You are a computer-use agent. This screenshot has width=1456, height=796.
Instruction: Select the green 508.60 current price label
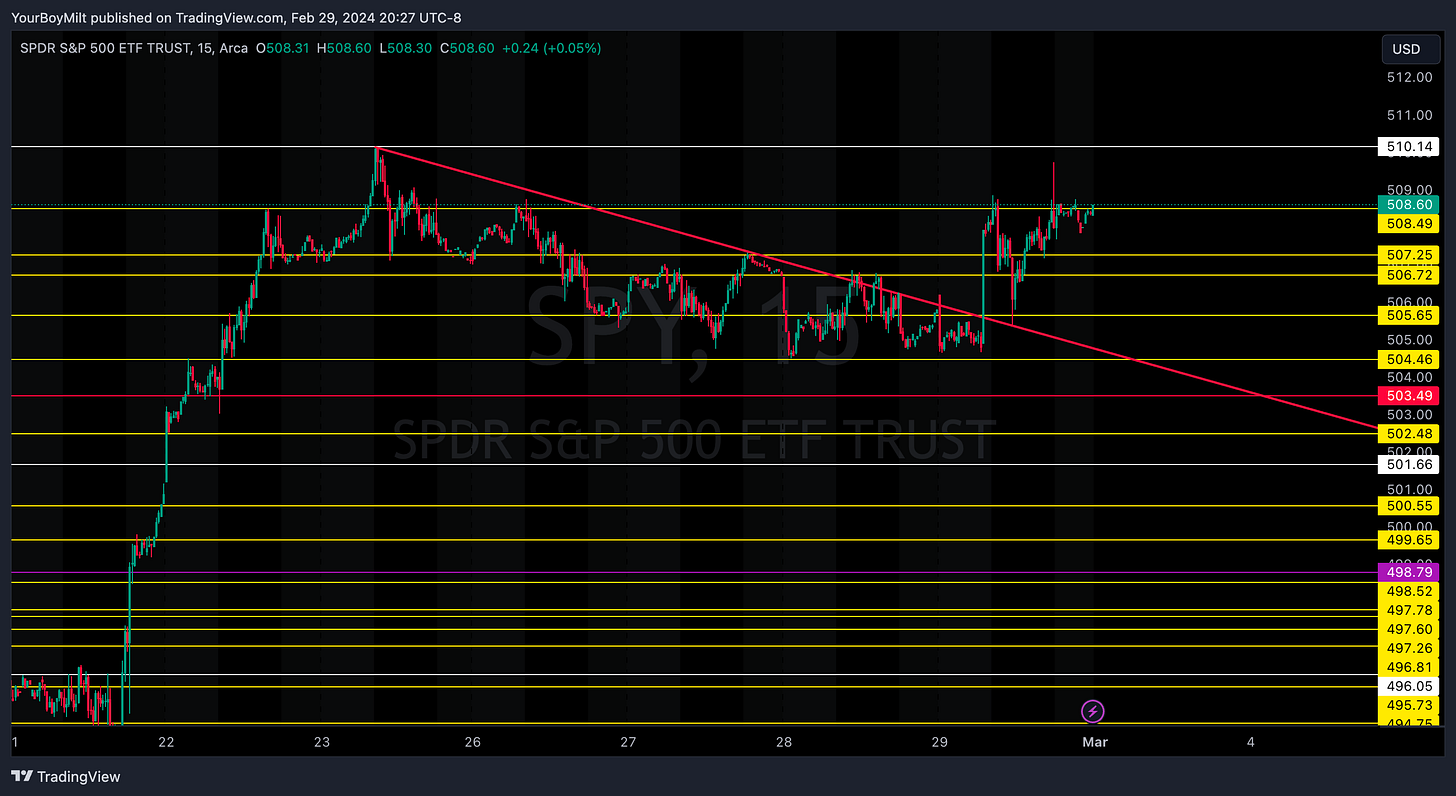pyautogui.click(x=1409, y=204)
